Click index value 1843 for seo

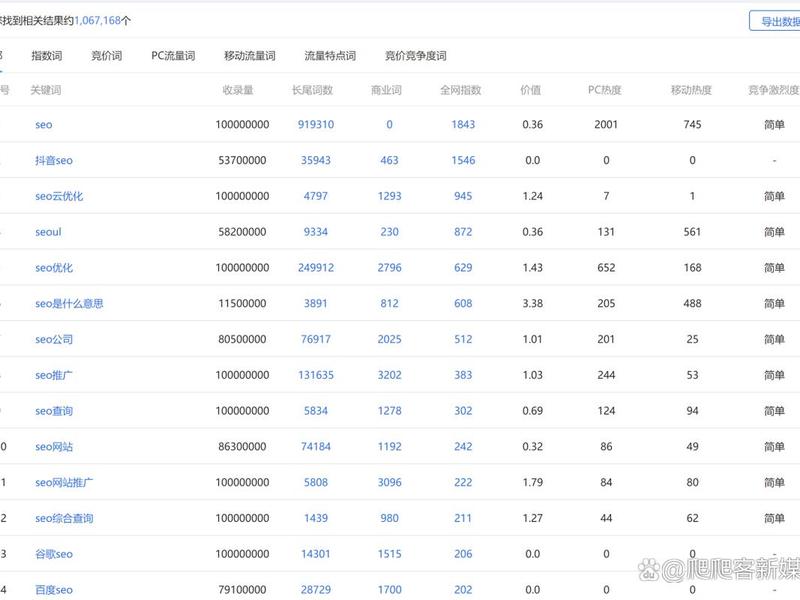(463, 124)
